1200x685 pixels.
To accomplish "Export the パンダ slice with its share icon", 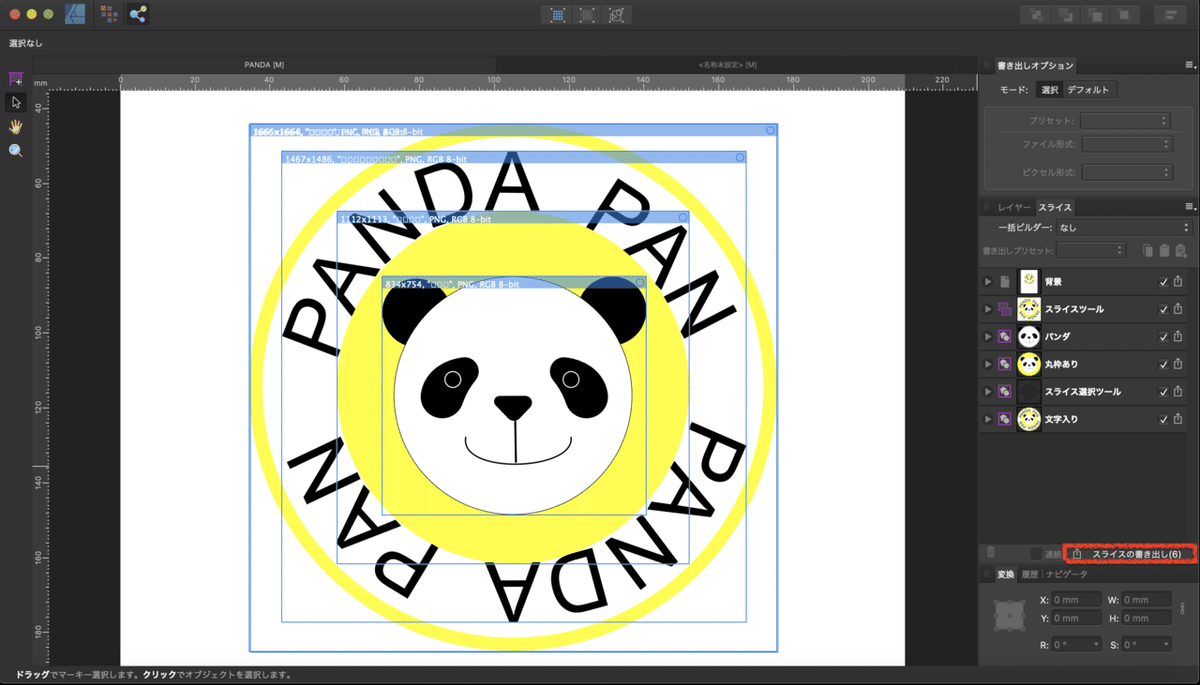I will point(1178,337).
